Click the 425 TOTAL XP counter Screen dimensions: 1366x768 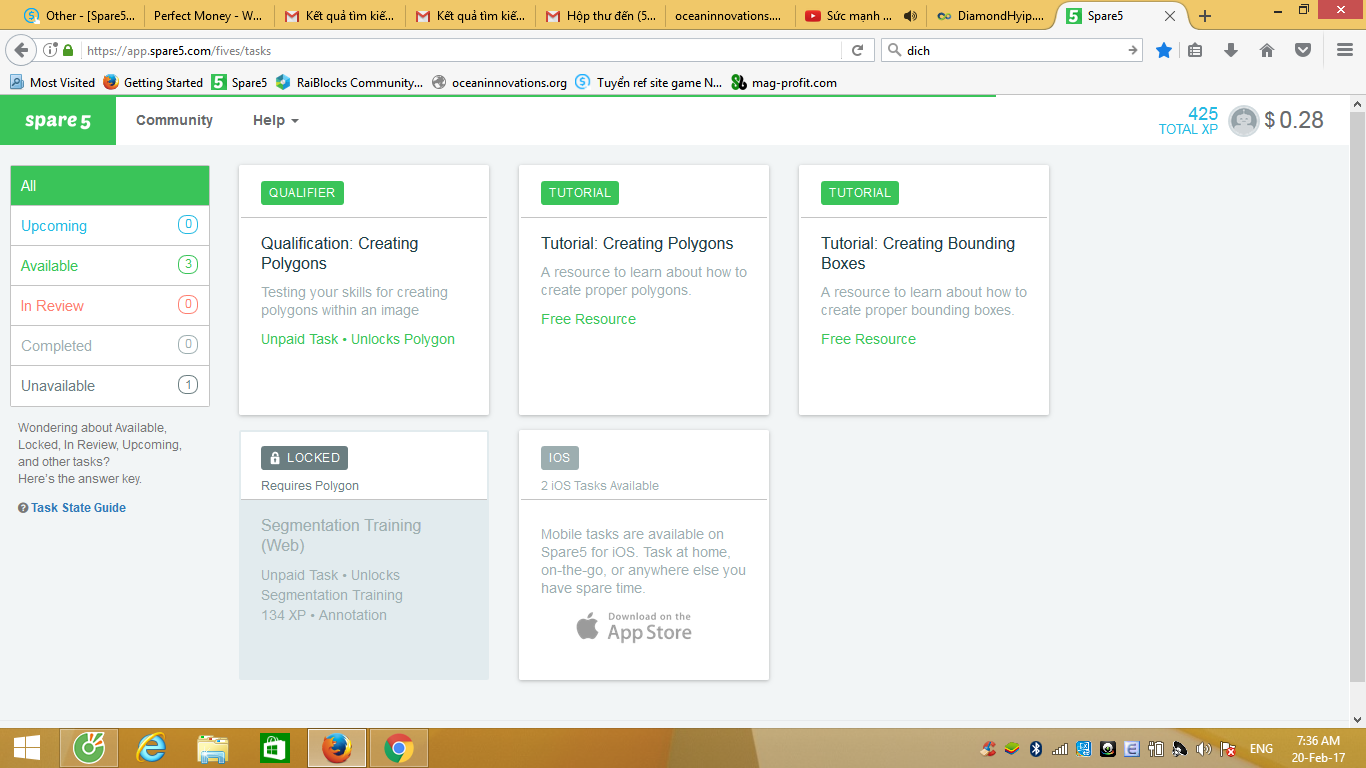pyautogui.click(x=1188, y=121)
